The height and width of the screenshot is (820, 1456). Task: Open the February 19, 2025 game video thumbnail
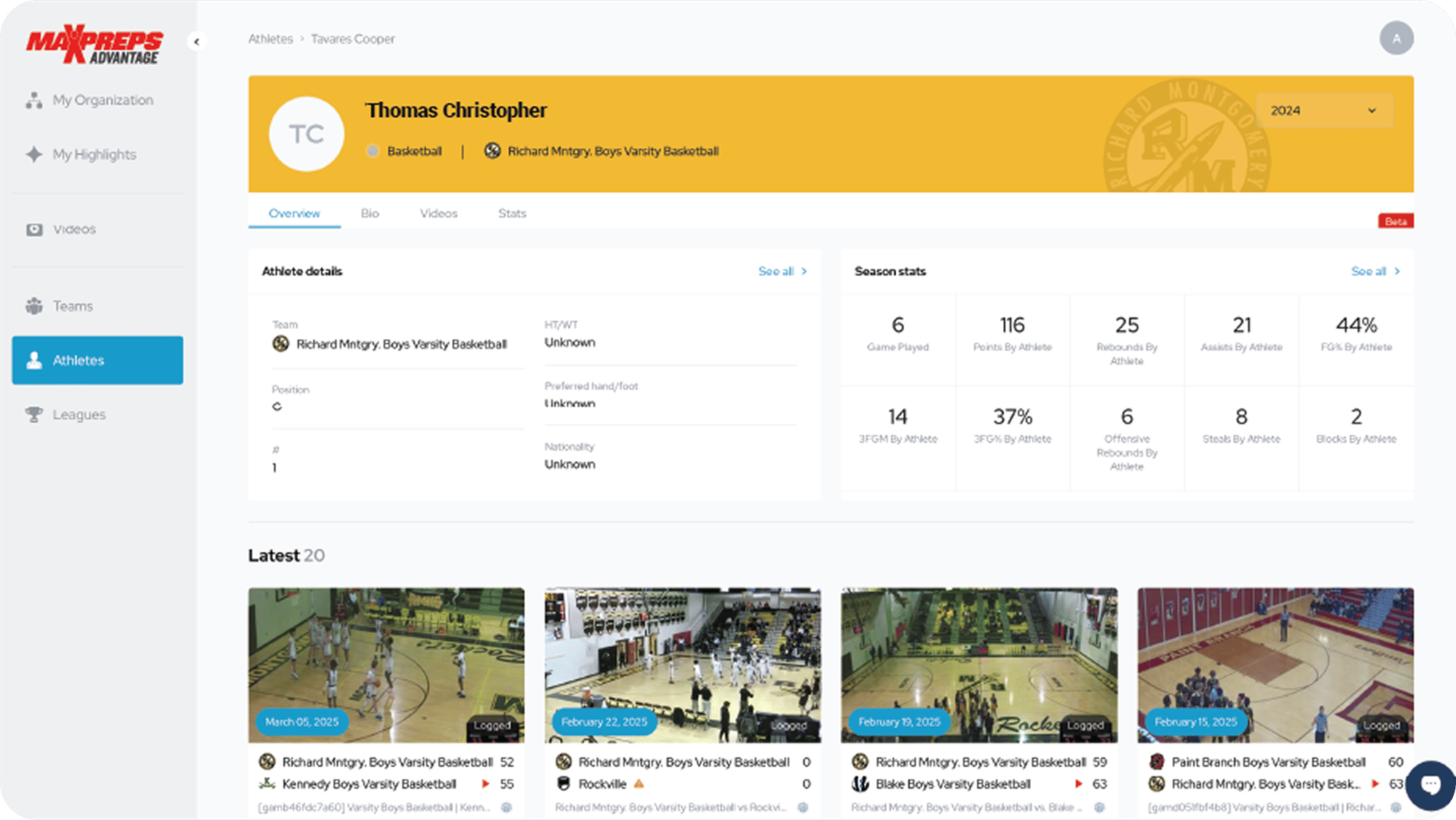point(979,665)
